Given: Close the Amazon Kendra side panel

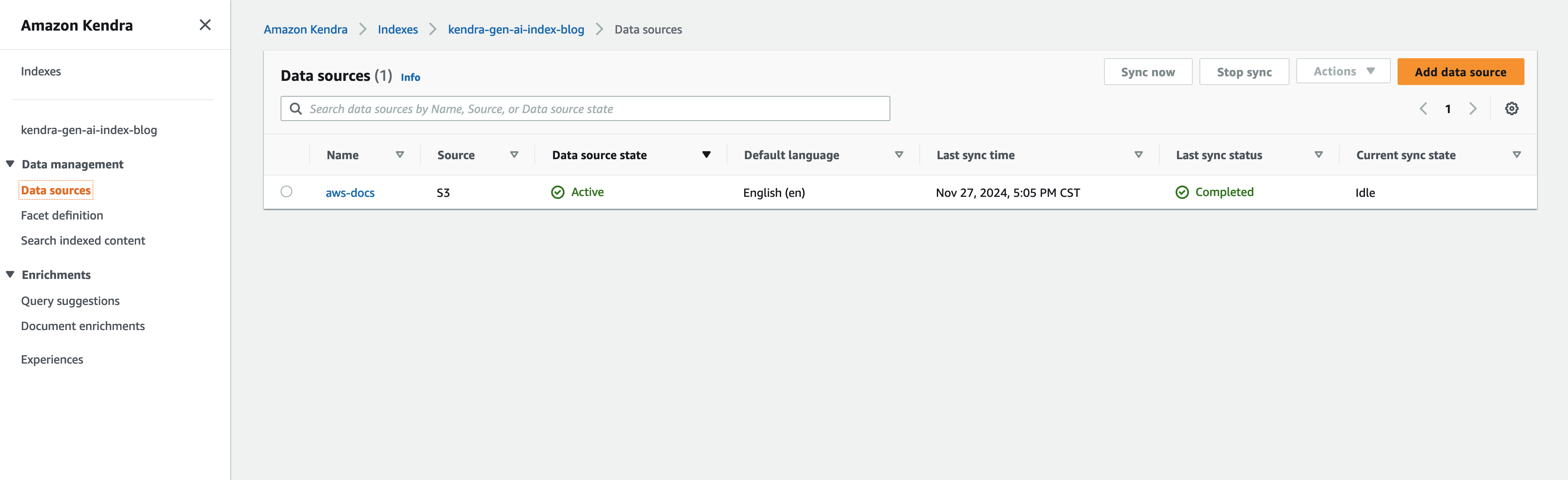Looking at the screenshot, I should point(205,25).
